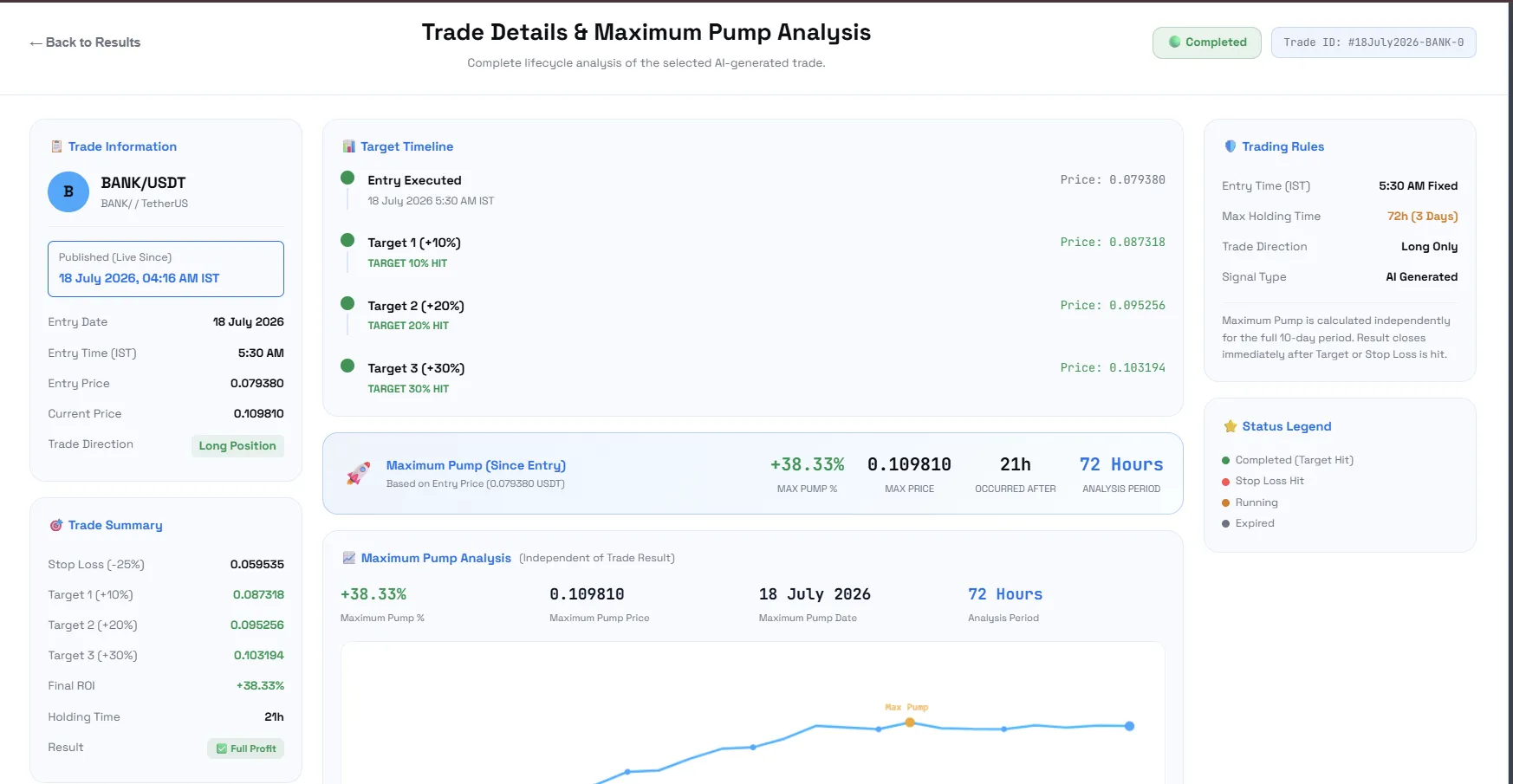Click the Max Pump marker on chart

click(x=910, y=722)
